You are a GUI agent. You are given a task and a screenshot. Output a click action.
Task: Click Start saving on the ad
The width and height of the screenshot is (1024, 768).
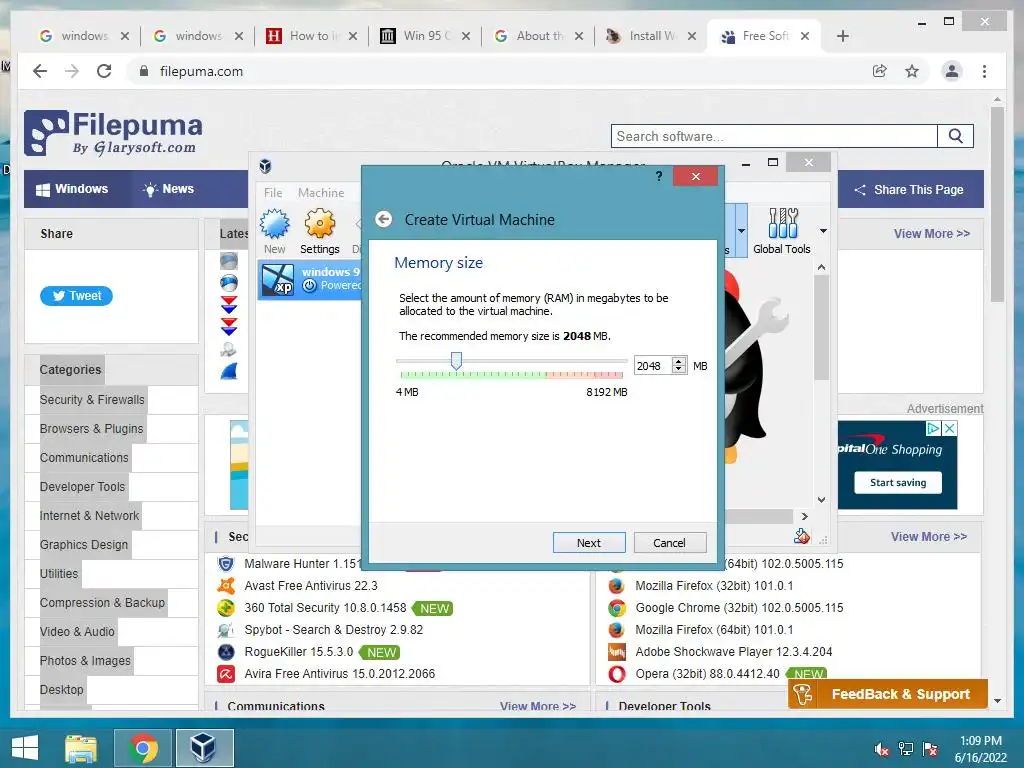(x=898, y=483)
